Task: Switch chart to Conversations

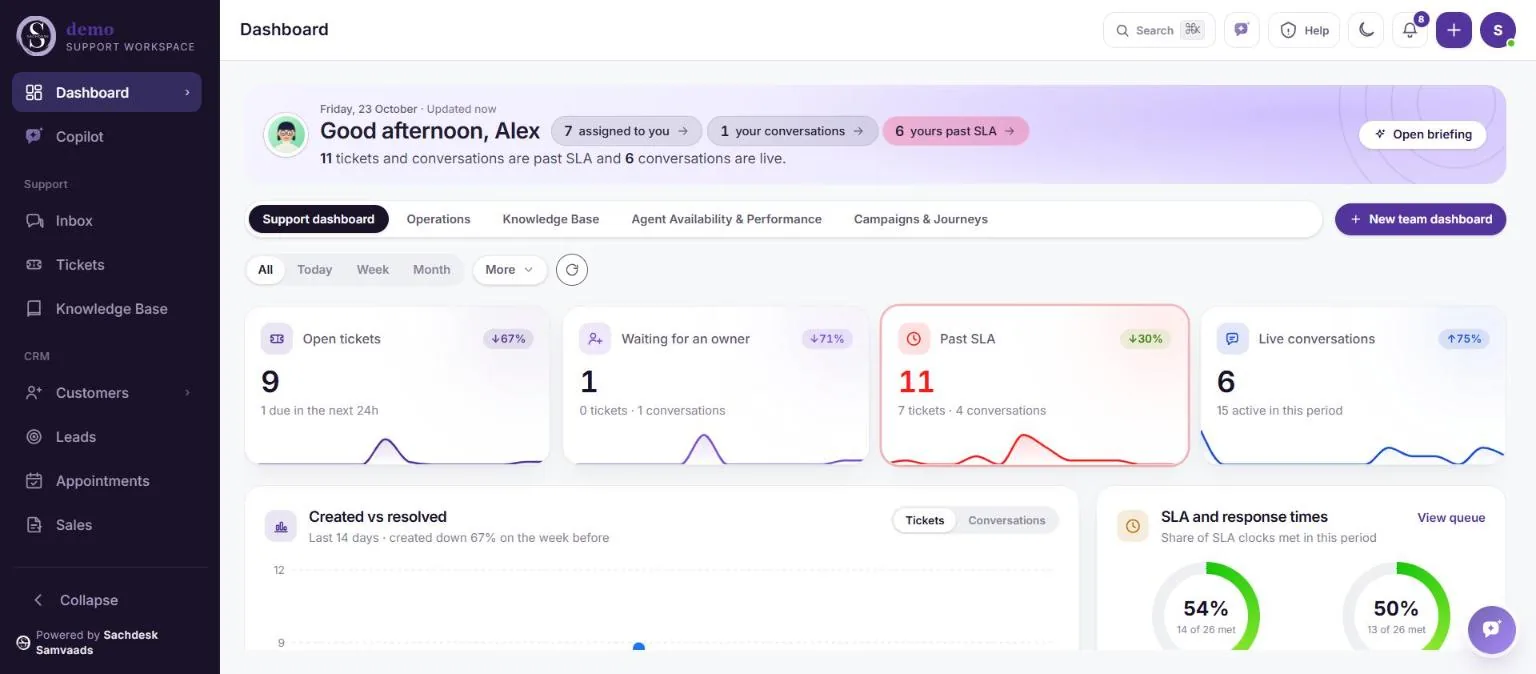Action: (x=1007, y=520)
